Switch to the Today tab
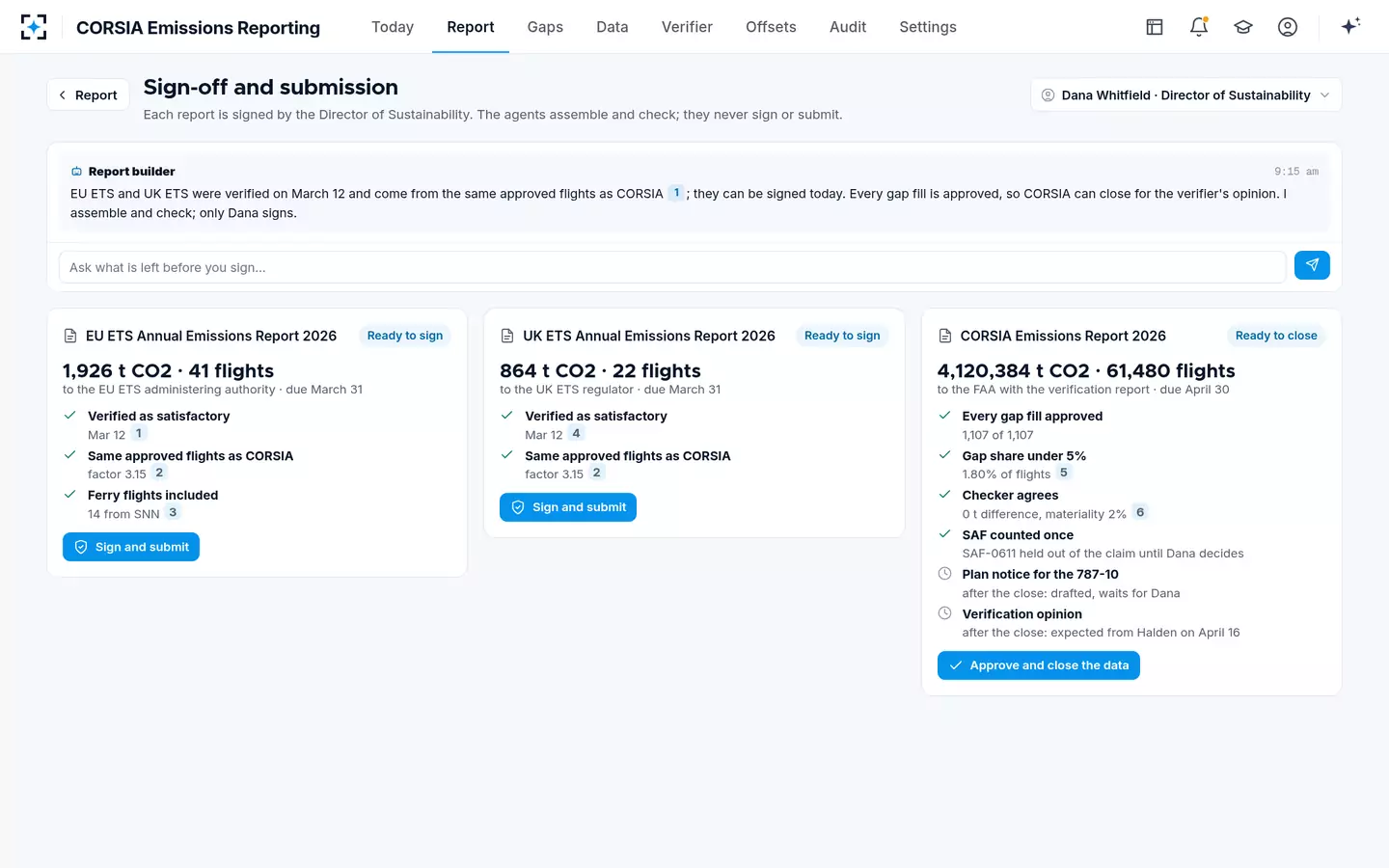 click(x=393, y=27)
